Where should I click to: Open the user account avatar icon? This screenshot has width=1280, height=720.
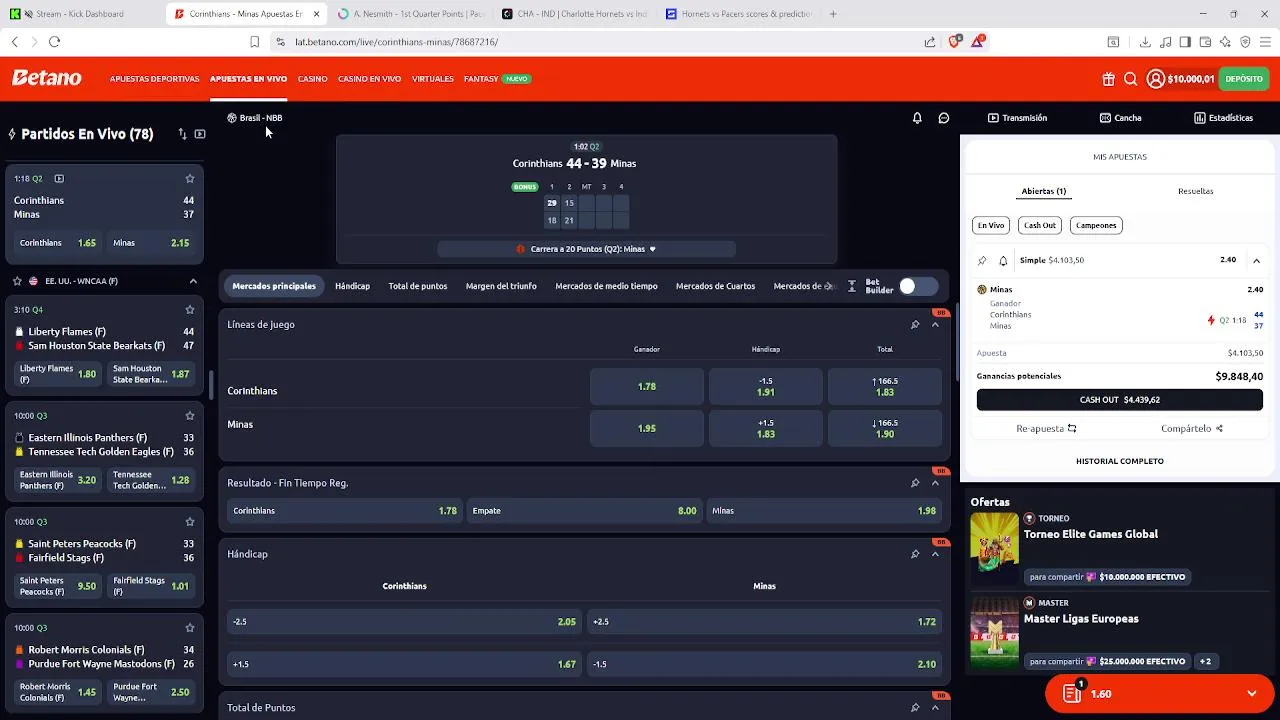(x=1155, y=79)
